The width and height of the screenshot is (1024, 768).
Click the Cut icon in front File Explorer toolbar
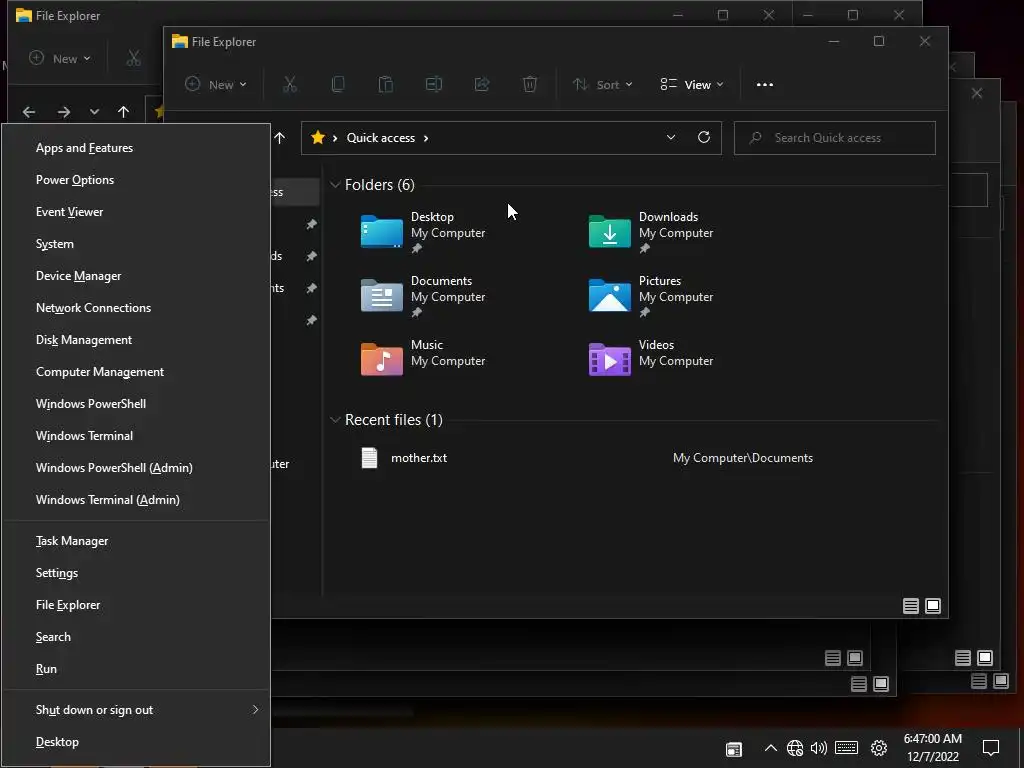click(290, 84)
